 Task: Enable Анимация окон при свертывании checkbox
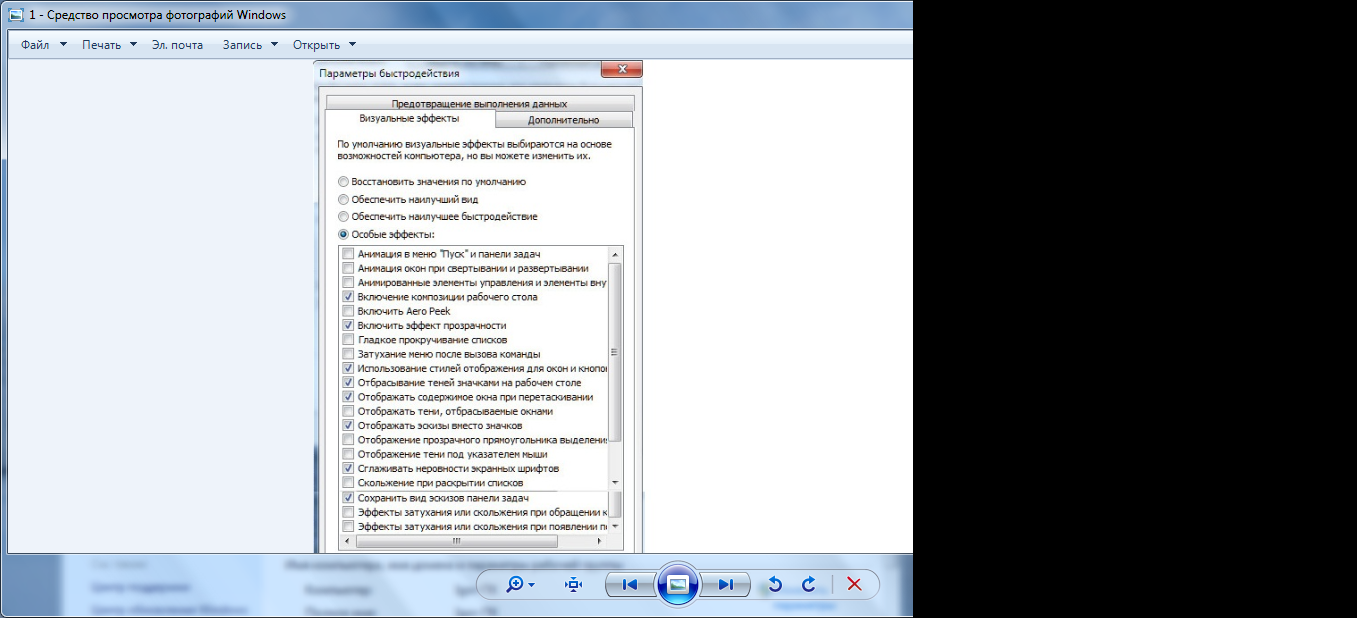[x=348, y=268]
